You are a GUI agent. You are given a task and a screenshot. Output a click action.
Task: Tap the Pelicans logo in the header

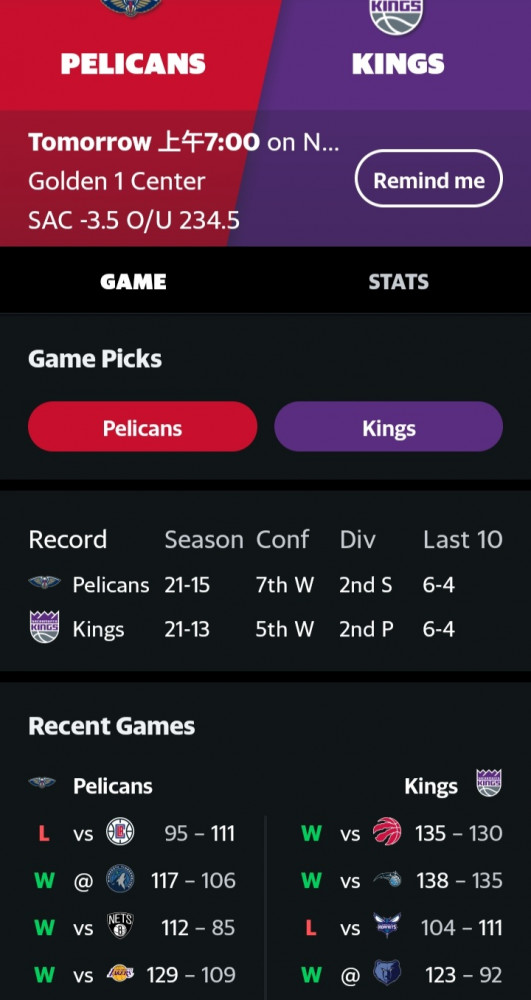click(131, 8)
